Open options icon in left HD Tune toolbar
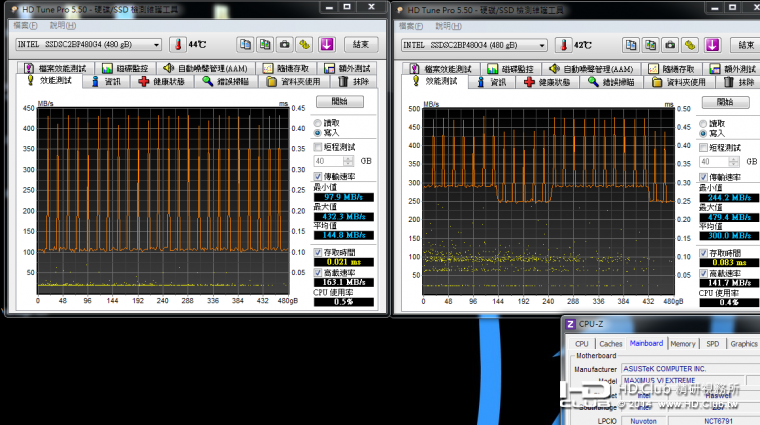760x425 pixels. click(304, 45)
